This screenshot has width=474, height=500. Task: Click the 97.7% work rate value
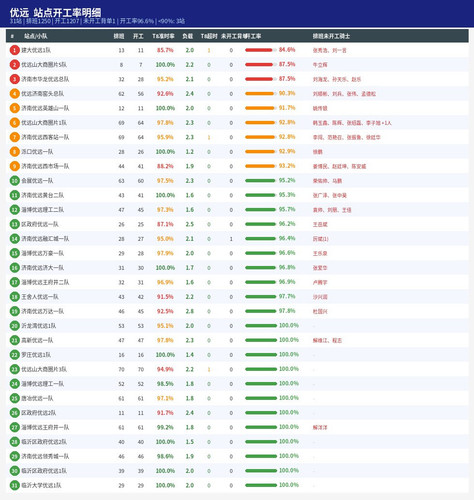coord(287,296)
